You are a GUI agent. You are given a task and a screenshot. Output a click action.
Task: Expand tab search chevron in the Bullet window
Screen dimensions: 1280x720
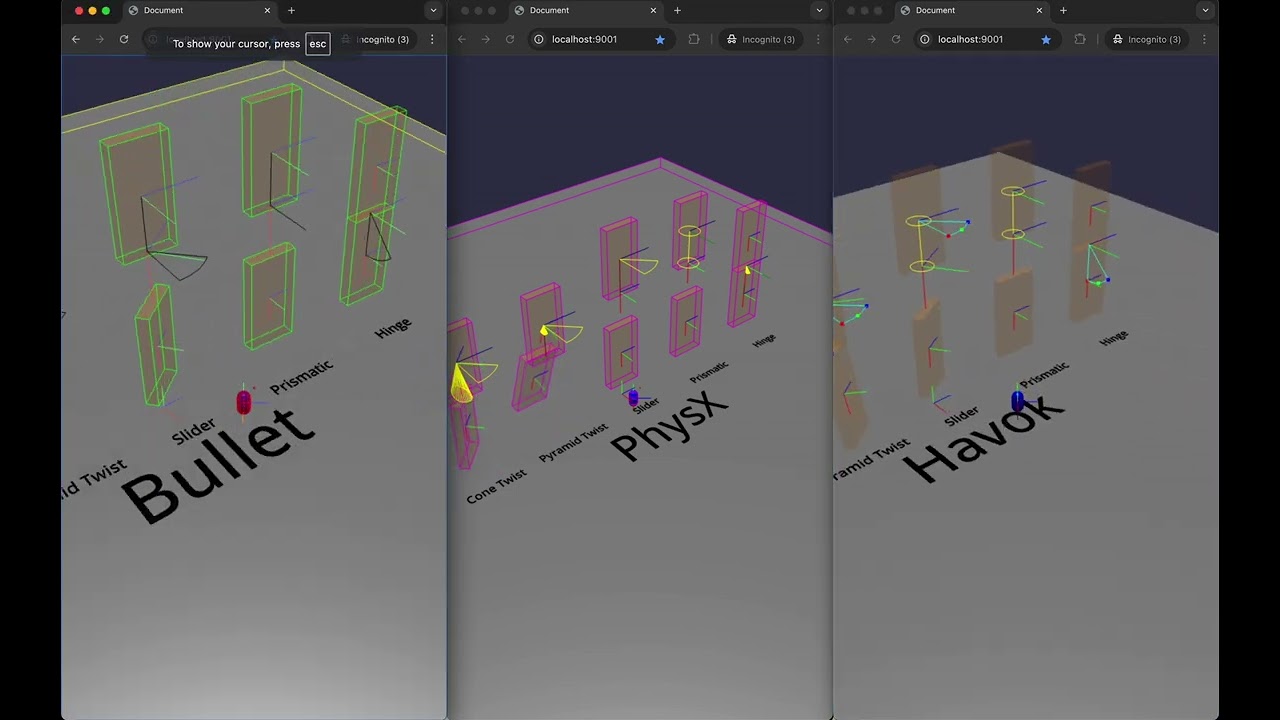click(433, 10)
